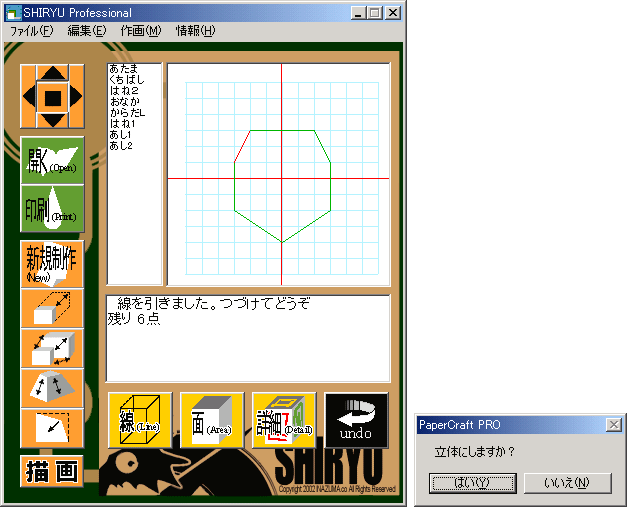Viewport: 627px width, 507px height.
Task: Start a New (新規制作) project
Action: click(52, 264)
